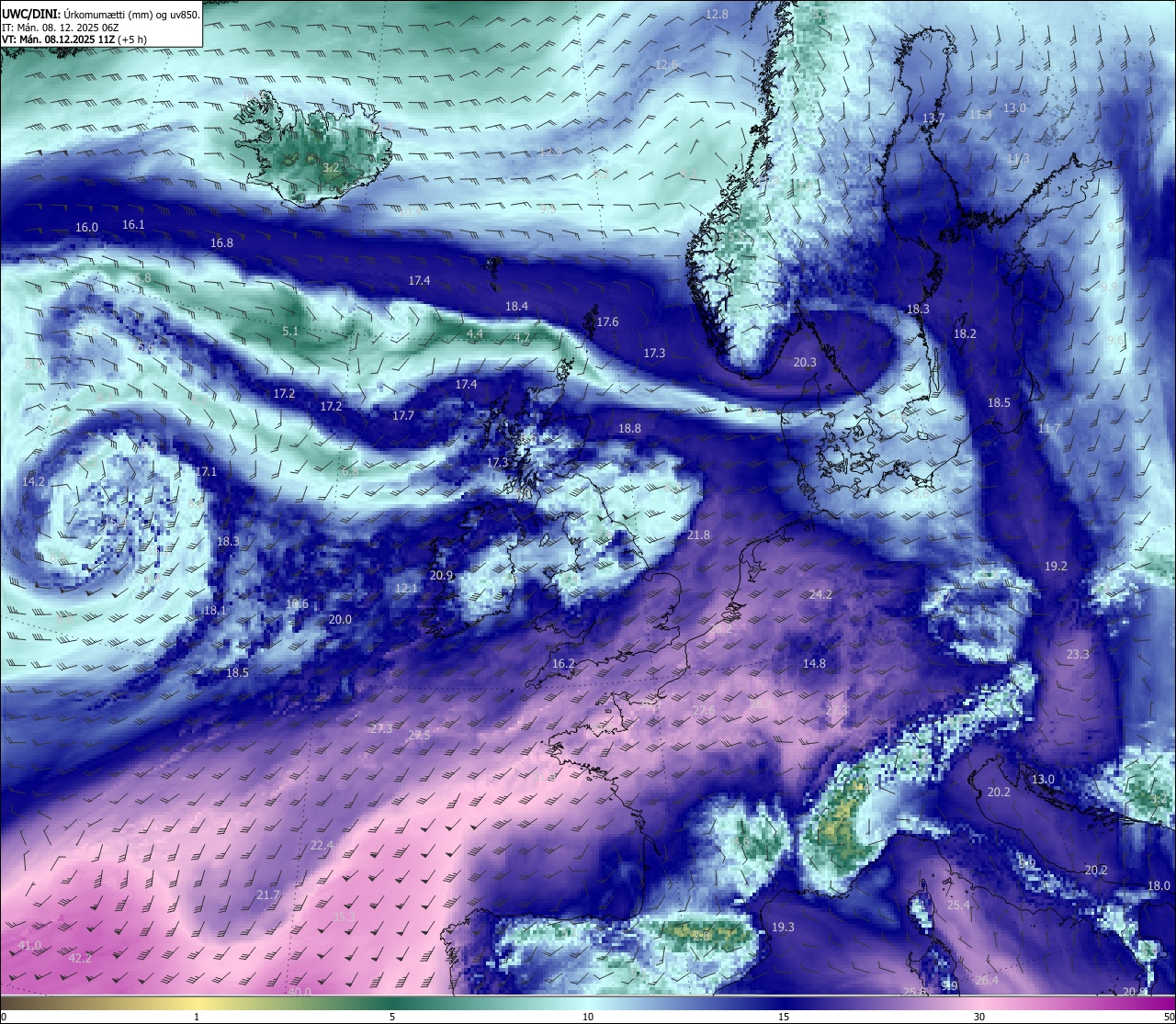Click the '21.7' value on the map
This screenshot has width=1176, height=1024.
(267, 895)
